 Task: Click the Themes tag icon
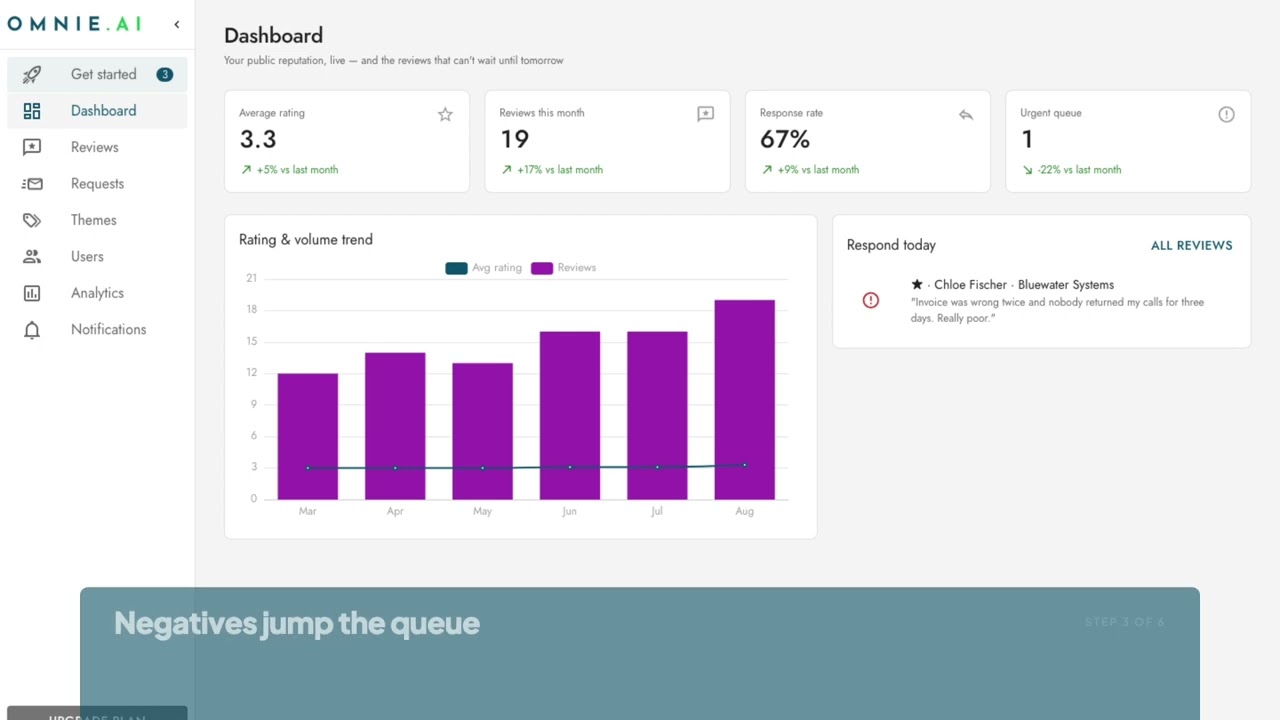tap(32, 220)
